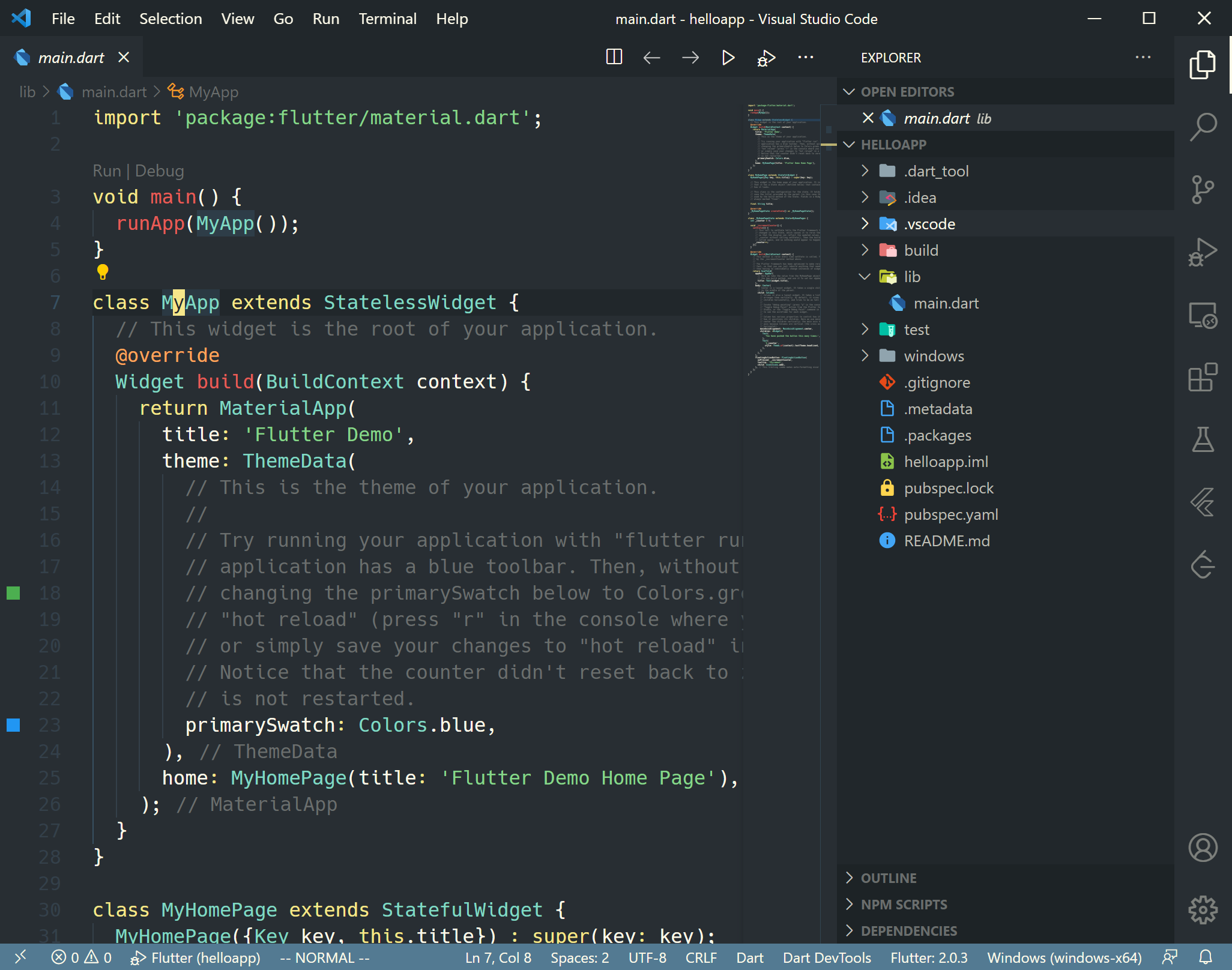This screenshot has height=970, width=1232.
Task: Click the lightbulb code action icon
Action: coord(103,273)
